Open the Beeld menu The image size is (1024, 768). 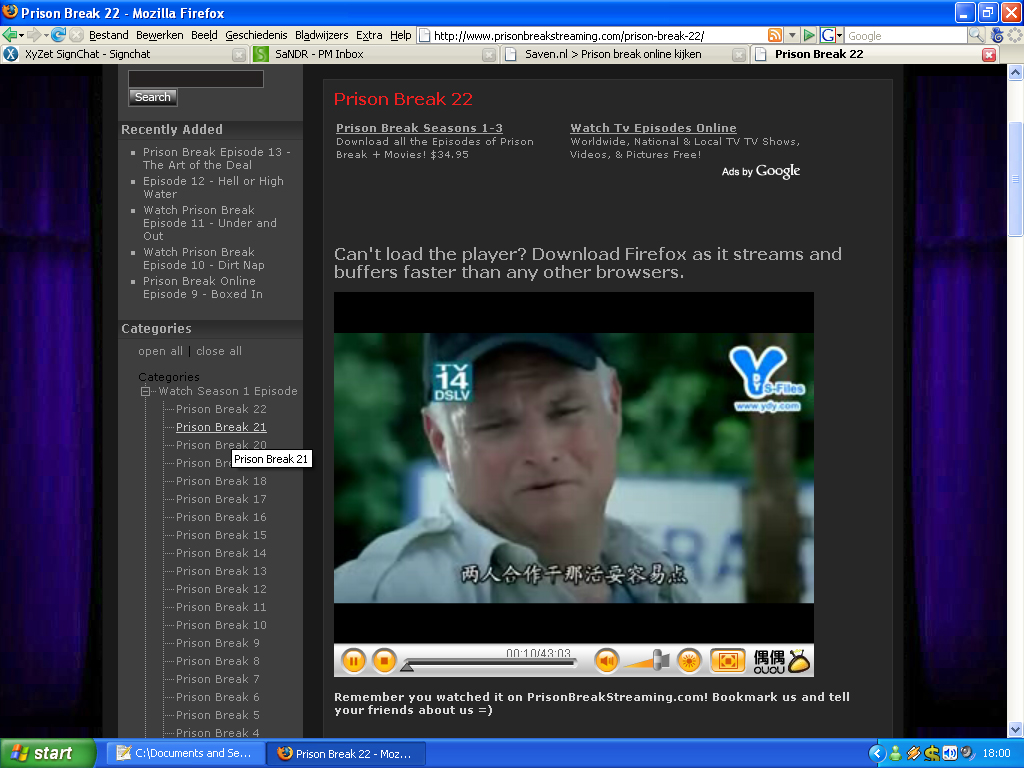(204, 35)
